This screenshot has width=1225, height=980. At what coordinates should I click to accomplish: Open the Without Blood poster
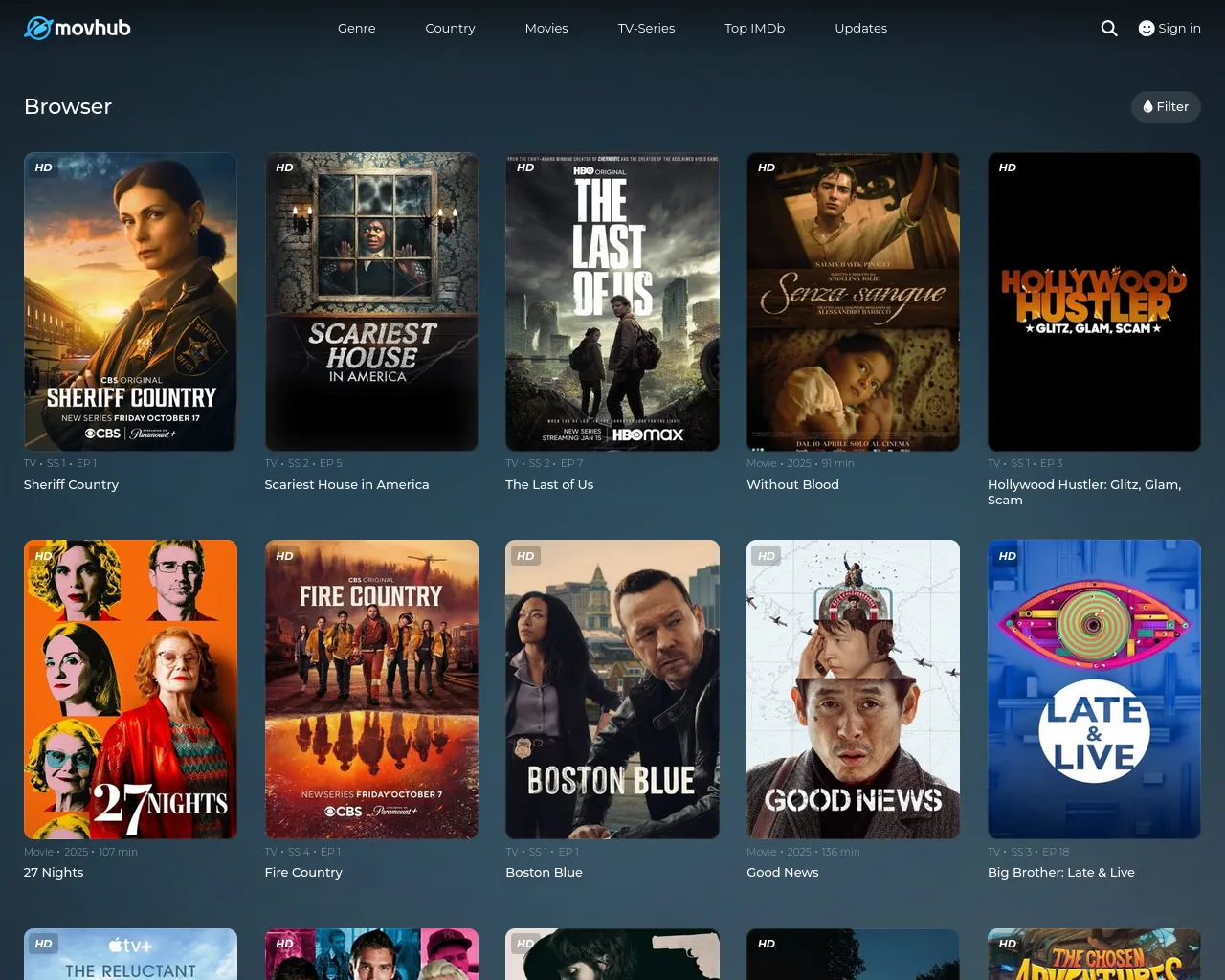(853, 301)
